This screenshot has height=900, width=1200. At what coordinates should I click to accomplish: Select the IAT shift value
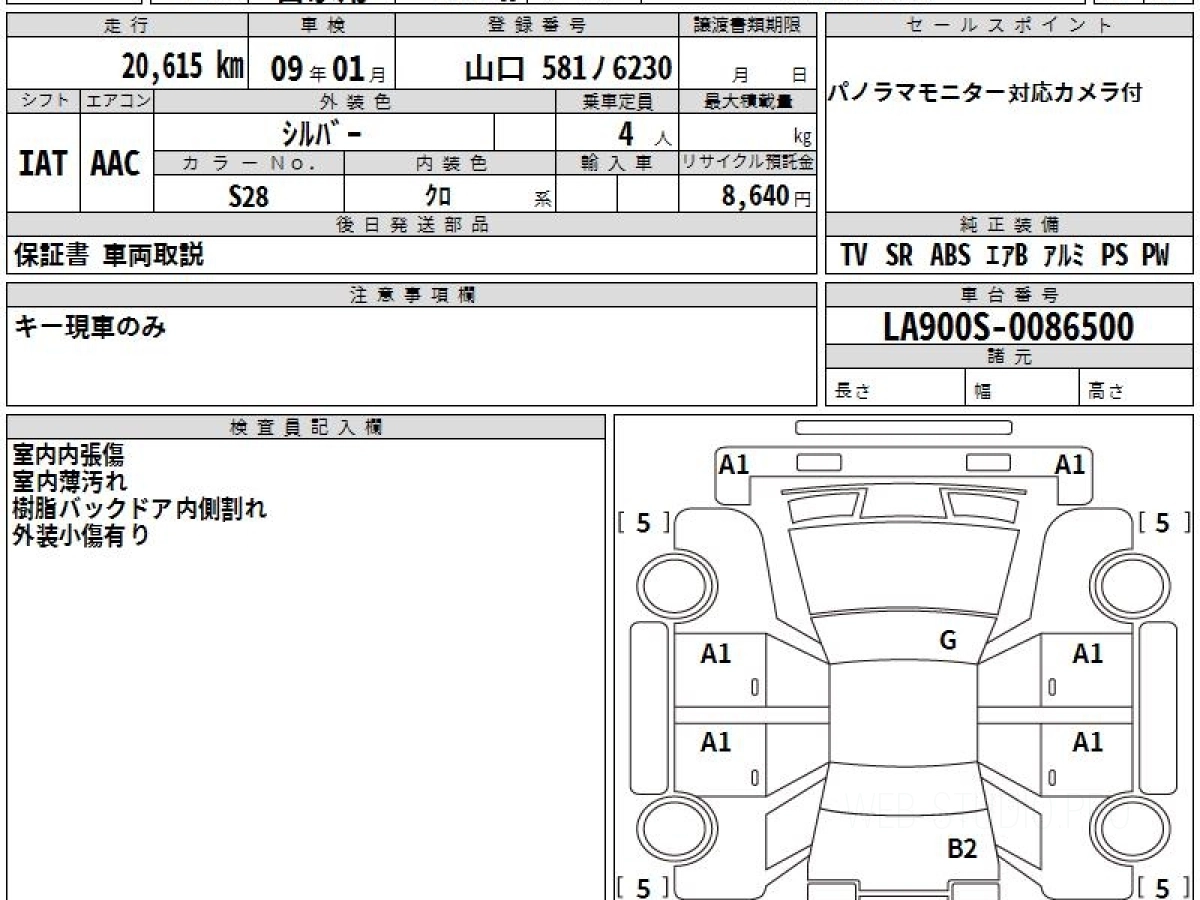click(44, 163)
